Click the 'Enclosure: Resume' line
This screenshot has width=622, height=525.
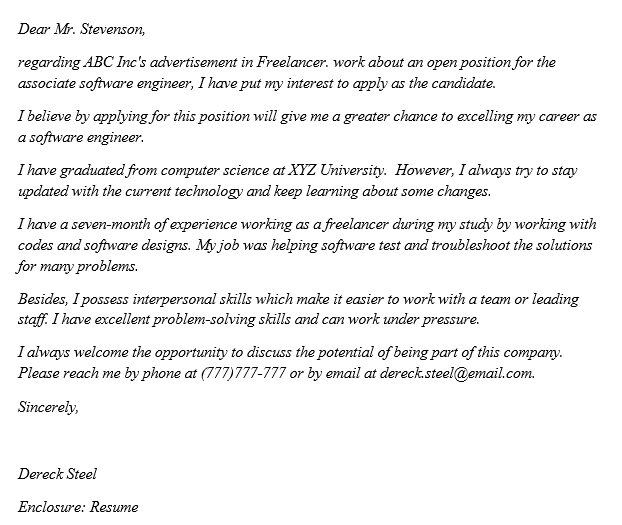click(x=78, y=506)
